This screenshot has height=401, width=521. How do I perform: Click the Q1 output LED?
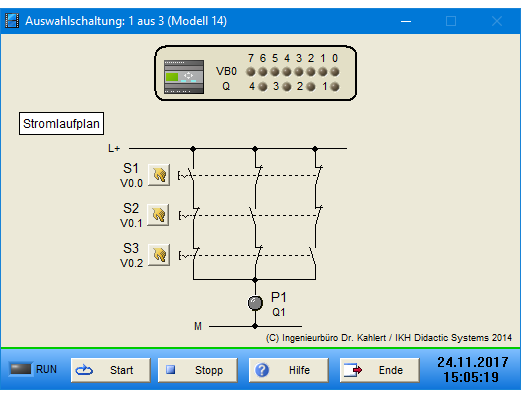click(x=335, y=87)
